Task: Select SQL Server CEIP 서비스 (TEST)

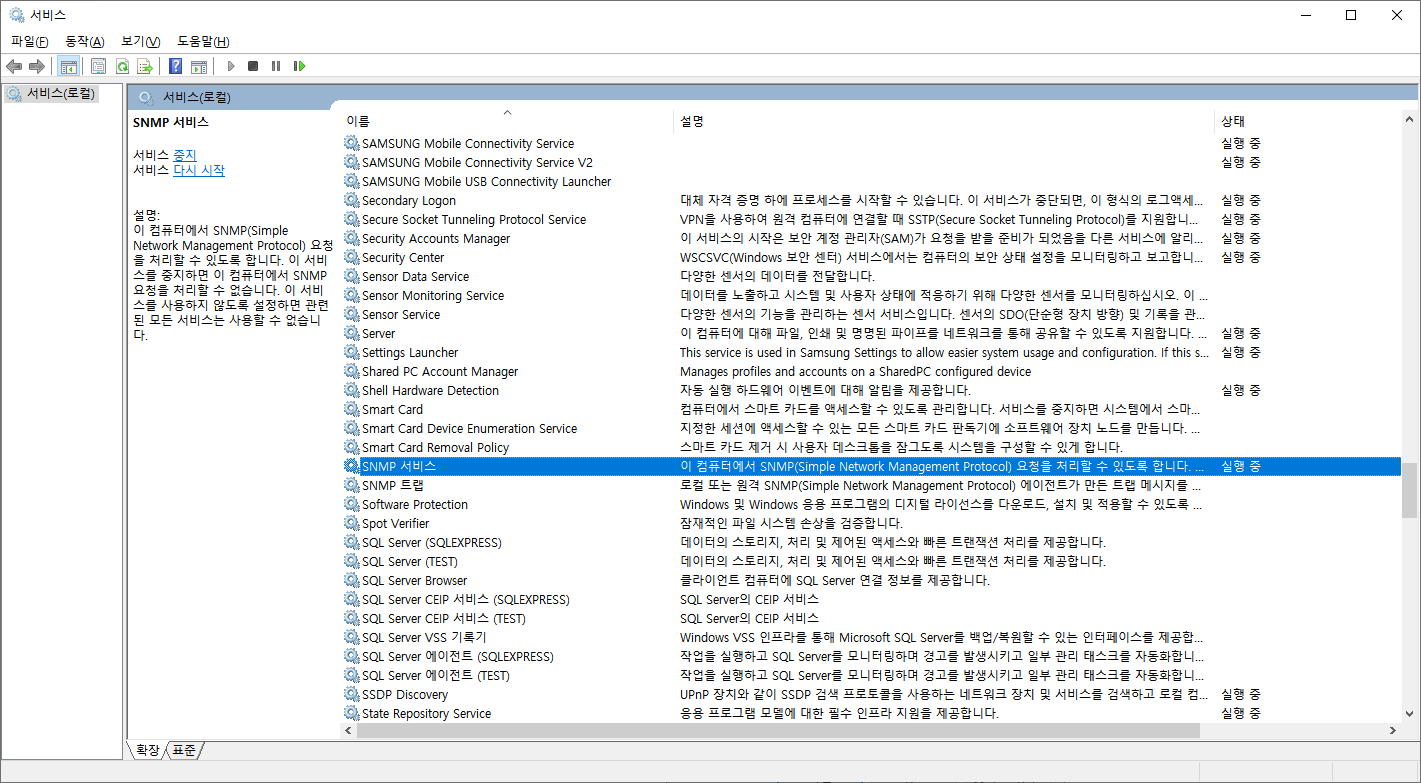Action: tap(443, 618)
